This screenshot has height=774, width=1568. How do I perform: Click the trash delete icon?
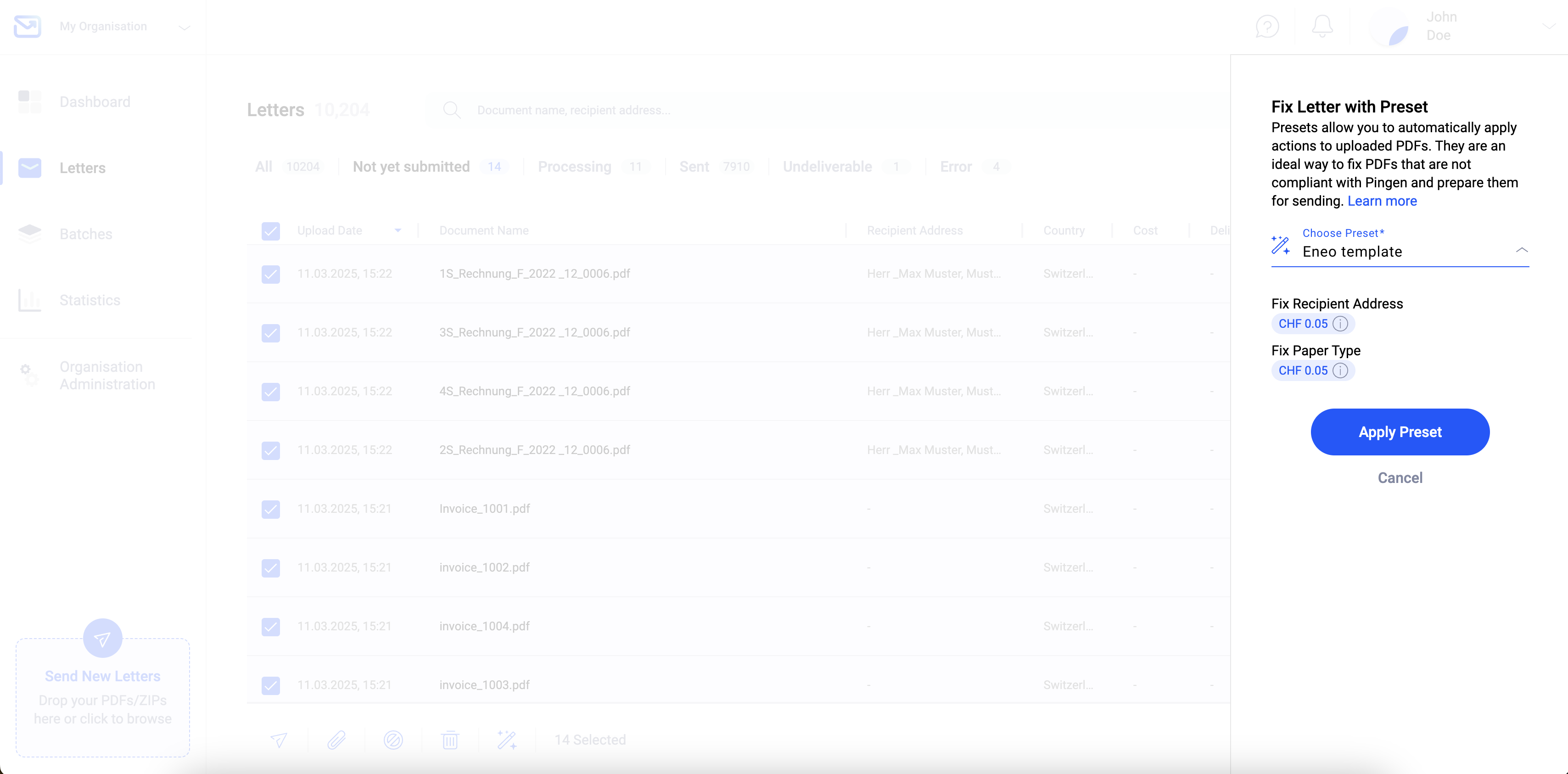click(x=450, y=740)
